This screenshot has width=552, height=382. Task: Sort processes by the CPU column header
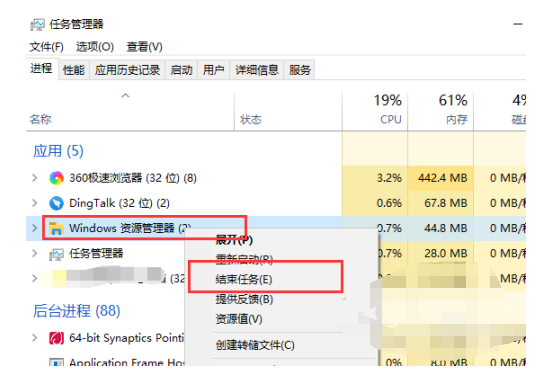tap(375, 110)
